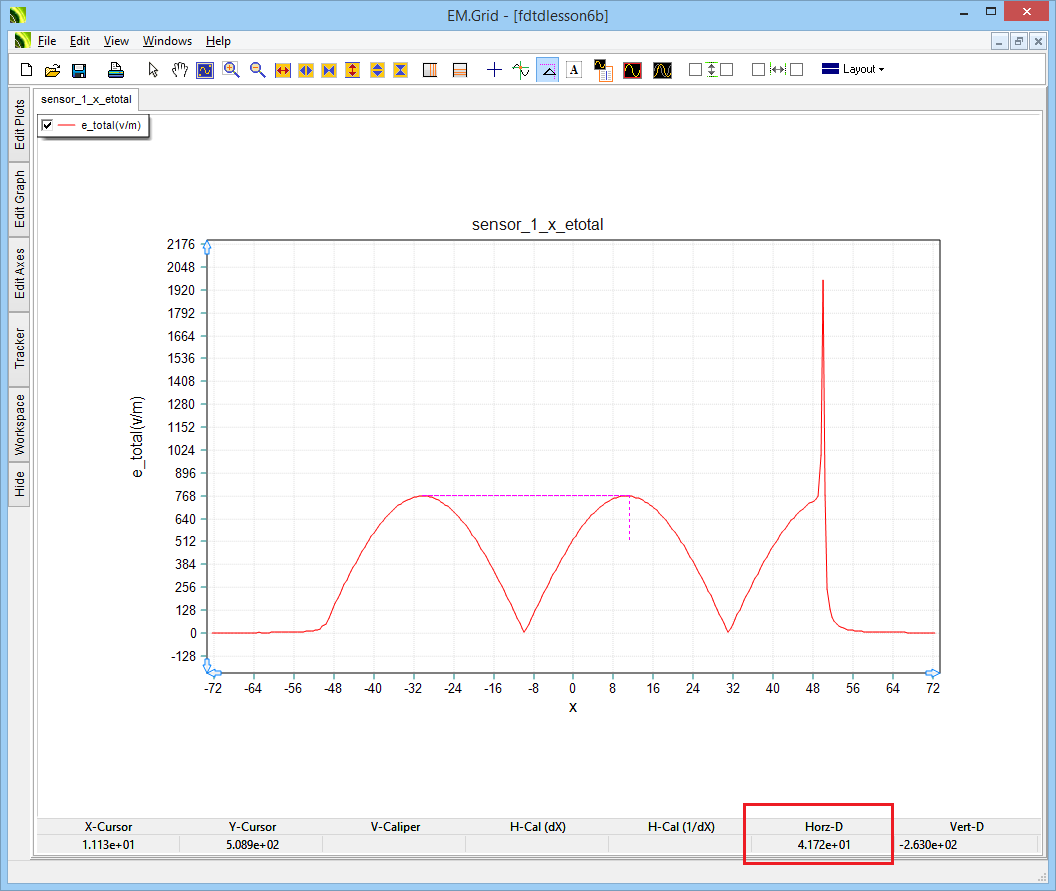
Task: Click the text annotation 'A' icon
Action: click(x=573, y=70)
